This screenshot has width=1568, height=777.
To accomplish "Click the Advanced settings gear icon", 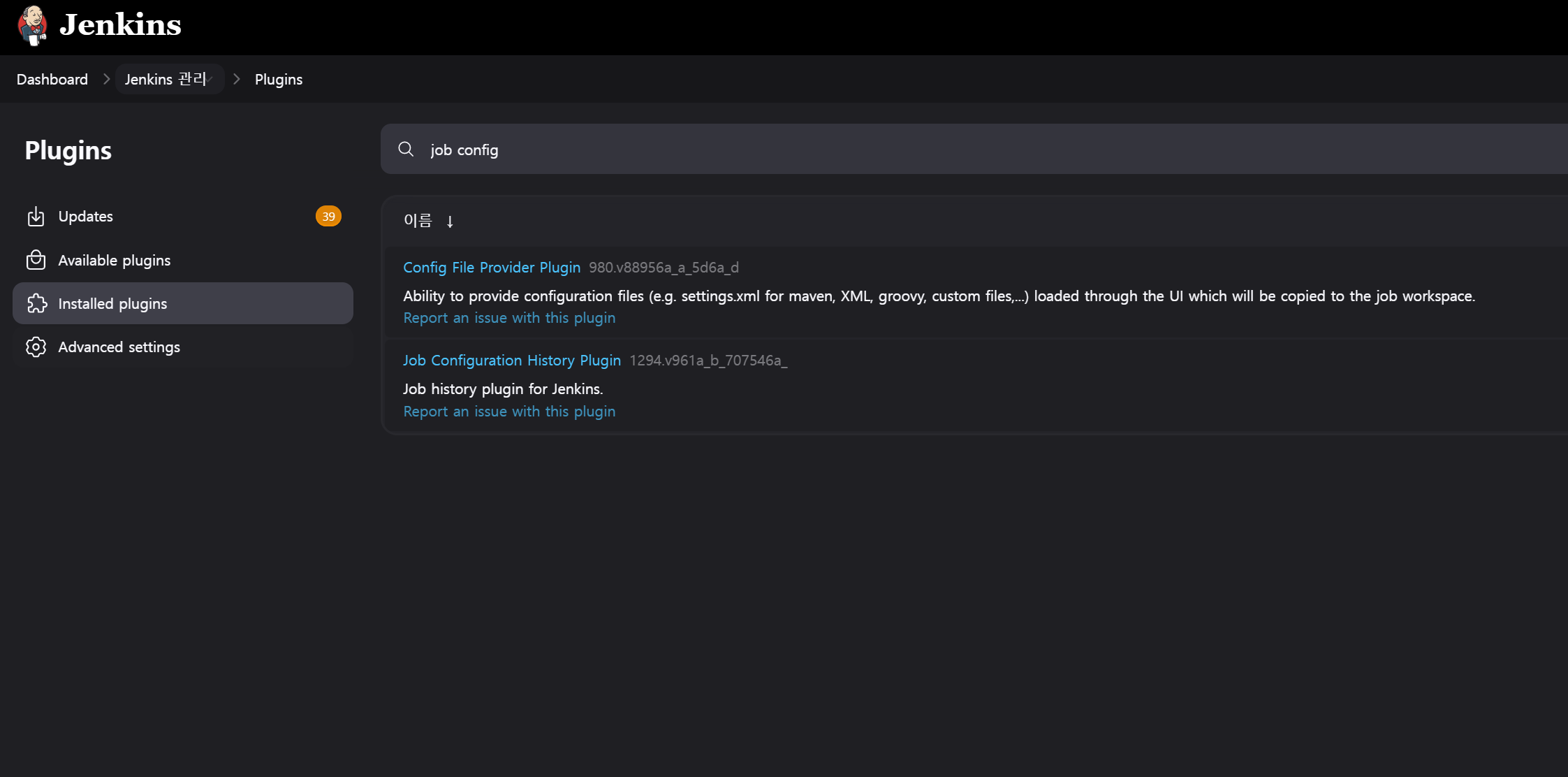I will coord(36,347).
